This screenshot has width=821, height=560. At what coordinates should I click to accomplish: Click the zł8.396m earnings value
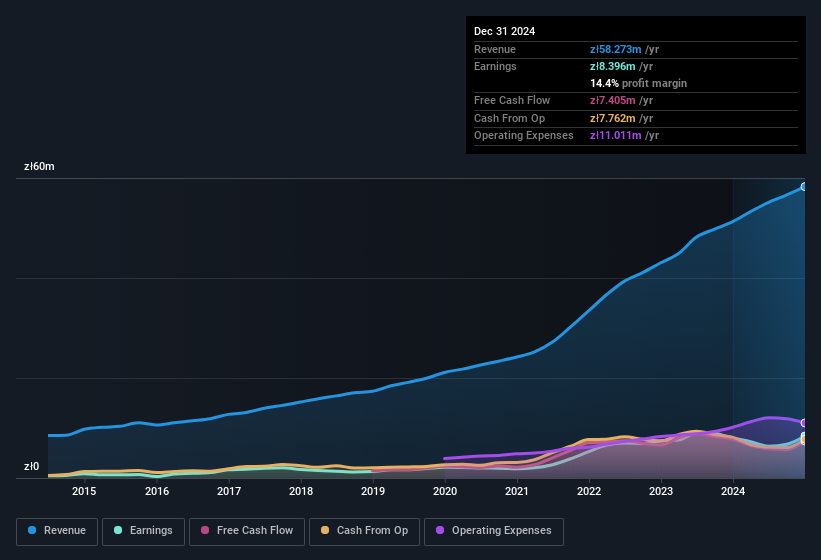click(x=613, y=66)
